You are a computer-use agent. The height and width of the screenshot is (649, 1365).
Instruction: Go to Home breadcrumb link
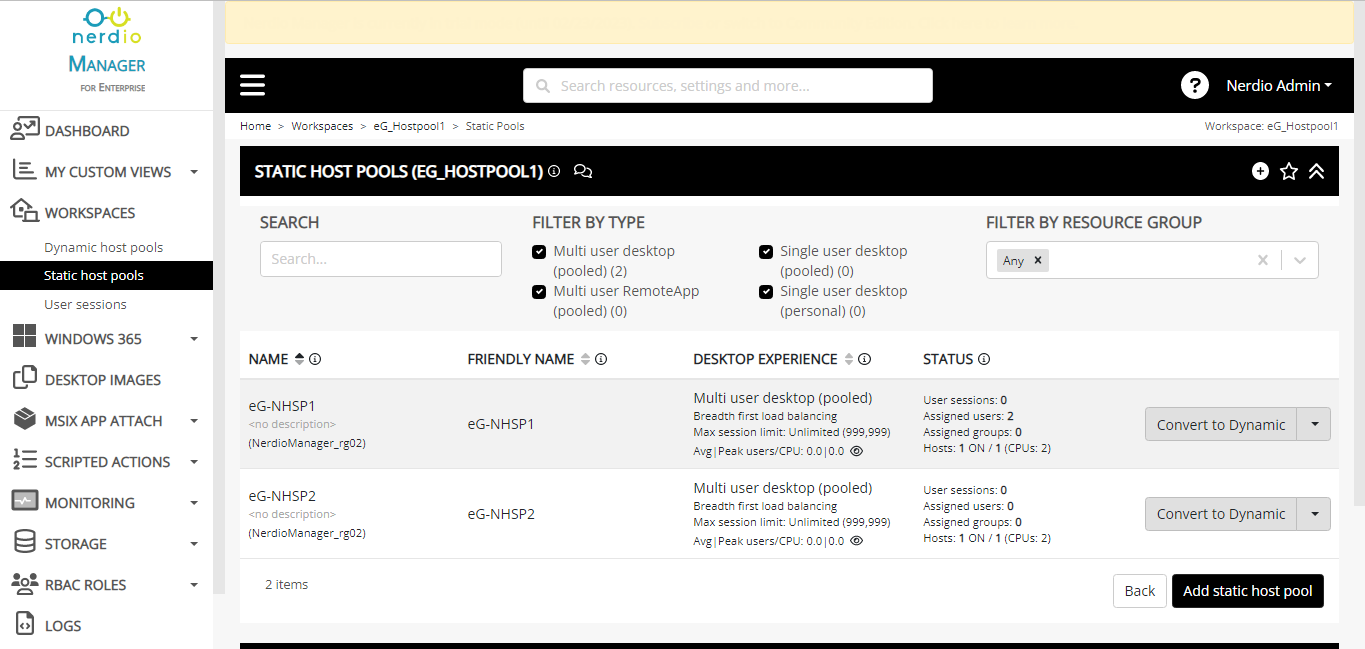coord(255,126)
